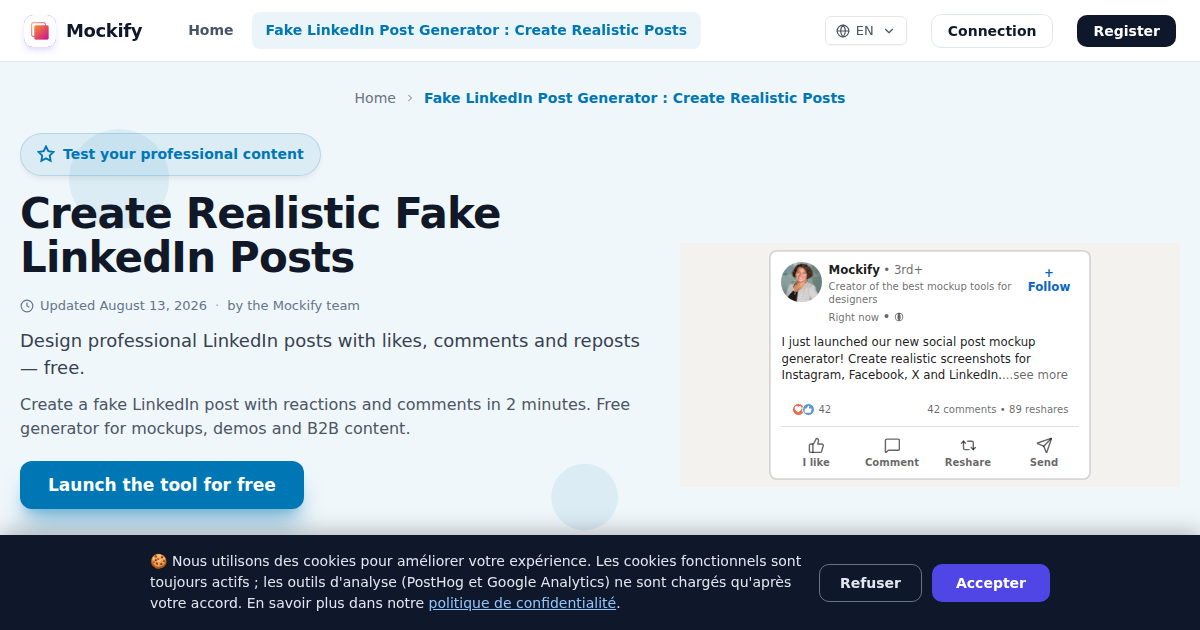Click the Comment speech bubble icon
Screen dimensions: 1200x630
point(892,445)
